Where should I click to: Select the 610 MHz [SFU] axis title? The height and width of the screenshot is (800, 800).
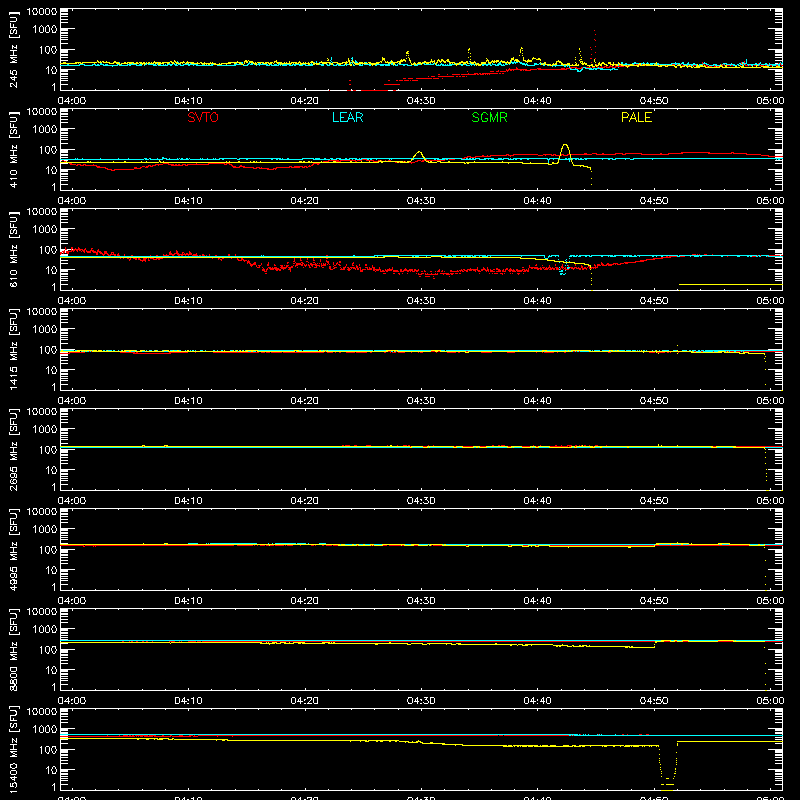pyautogui.click(x=13, y=249)
